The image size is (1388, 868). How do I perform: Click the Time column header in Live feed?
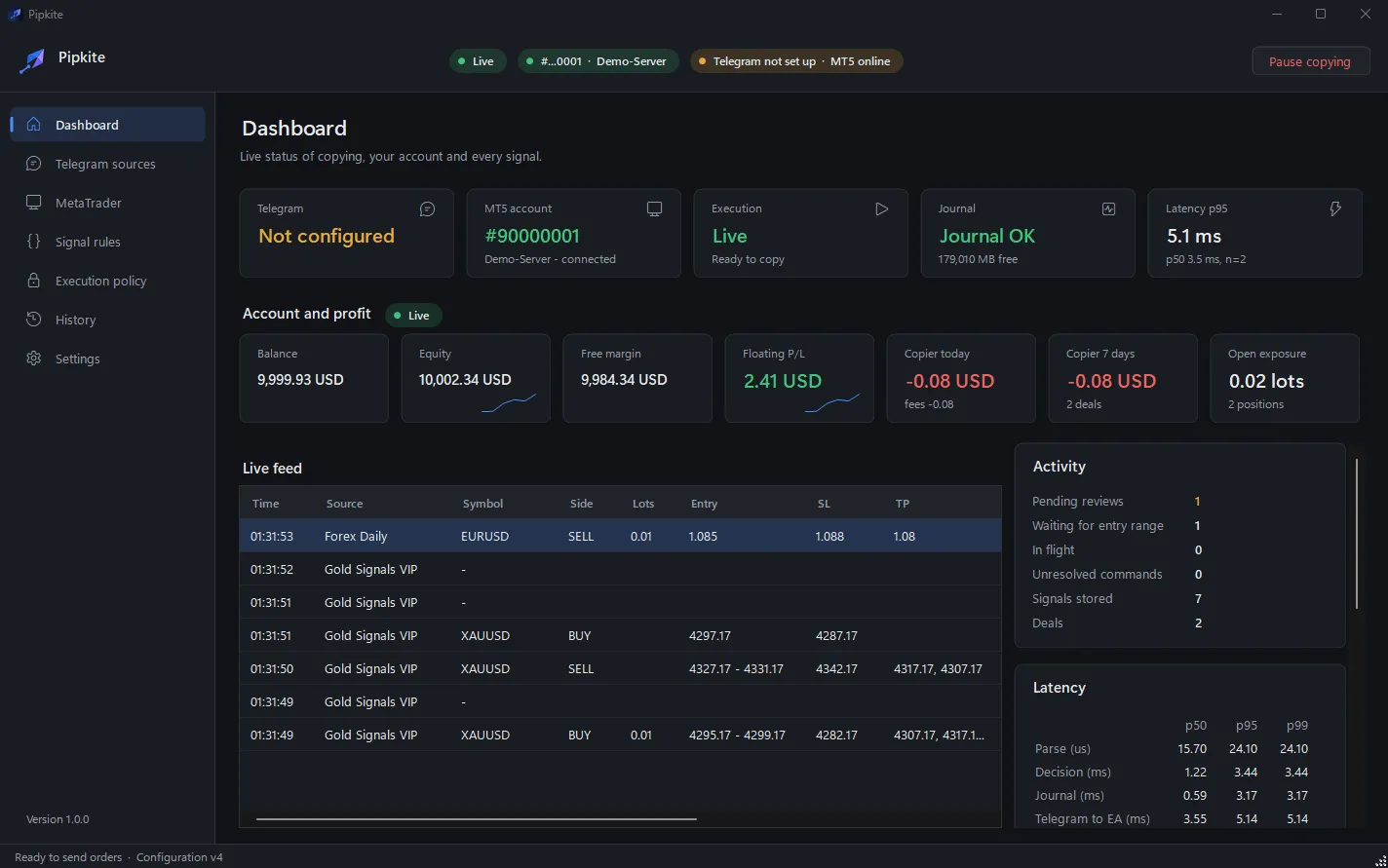click(x=265, y=504)
